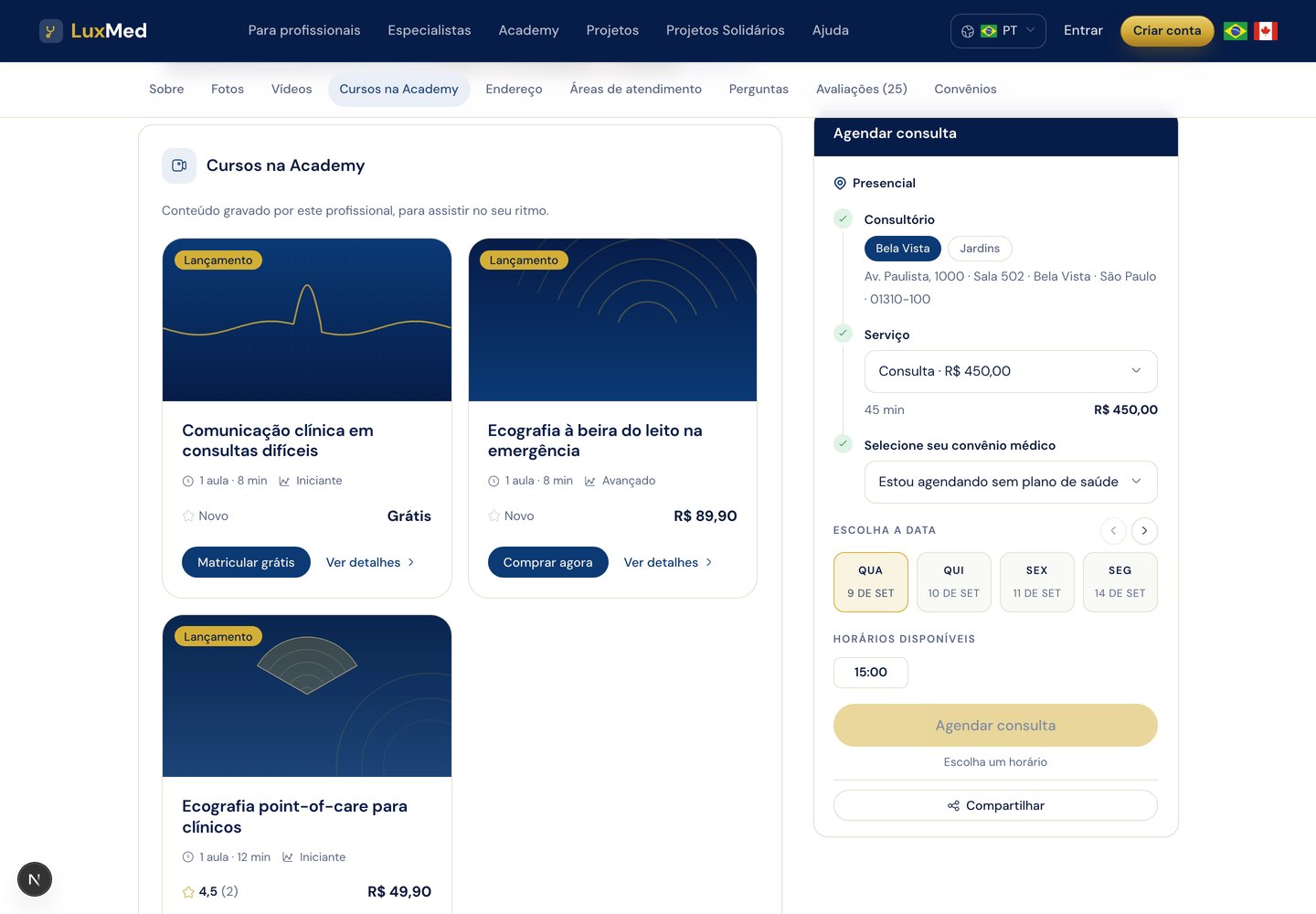Click the R$ 89,90 course price
Image resolution: width=1316 pixels, height=914 pixels.
point(706,515)
